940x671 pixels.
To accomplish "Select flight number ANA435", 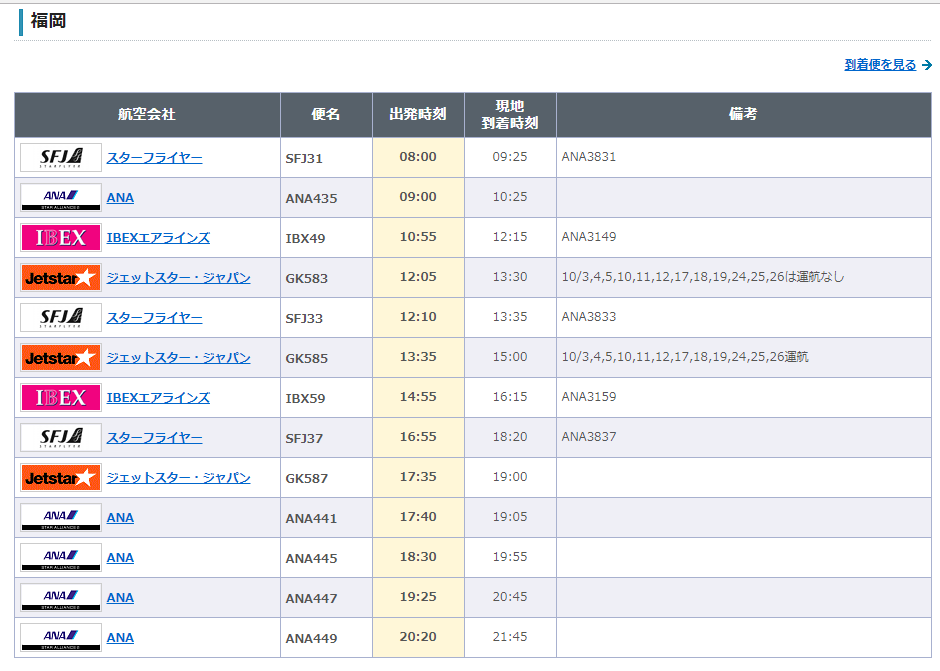I will click(311, 198).
